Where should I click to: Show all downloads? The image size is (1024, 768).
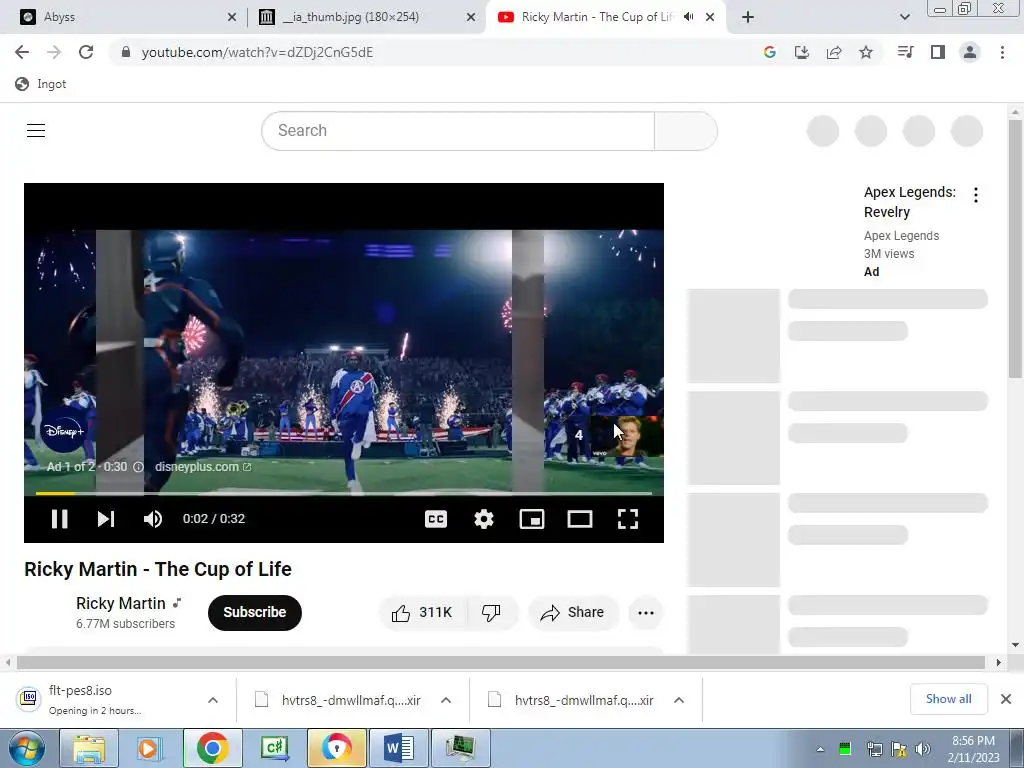pyautogui.click(x=948, y=699)
